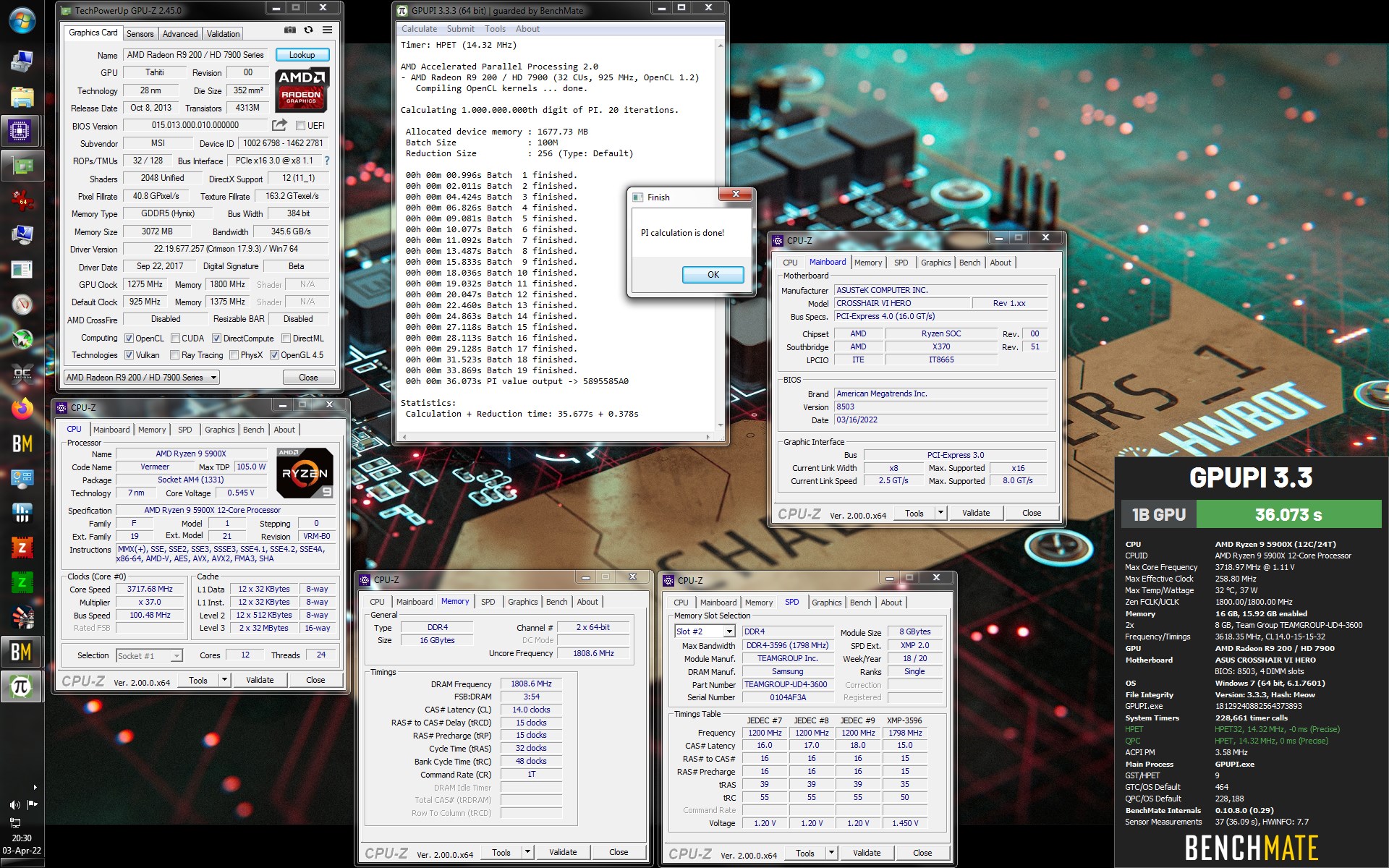Open Bench tab in CPU-Z Mainboard window
This screenshot has width=1389, height=868.
pos(969,263)
